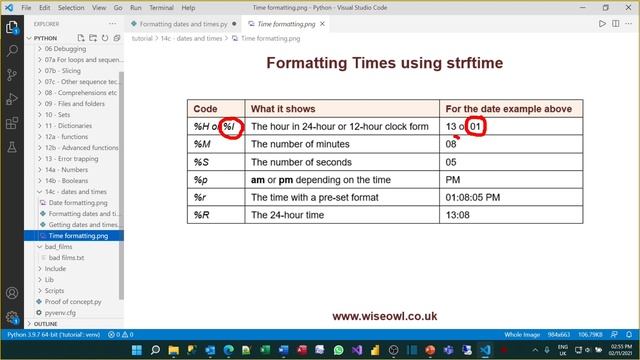Screen dimensions: 640x360
Task: Open the Help menu
Action: pos(188,8)
